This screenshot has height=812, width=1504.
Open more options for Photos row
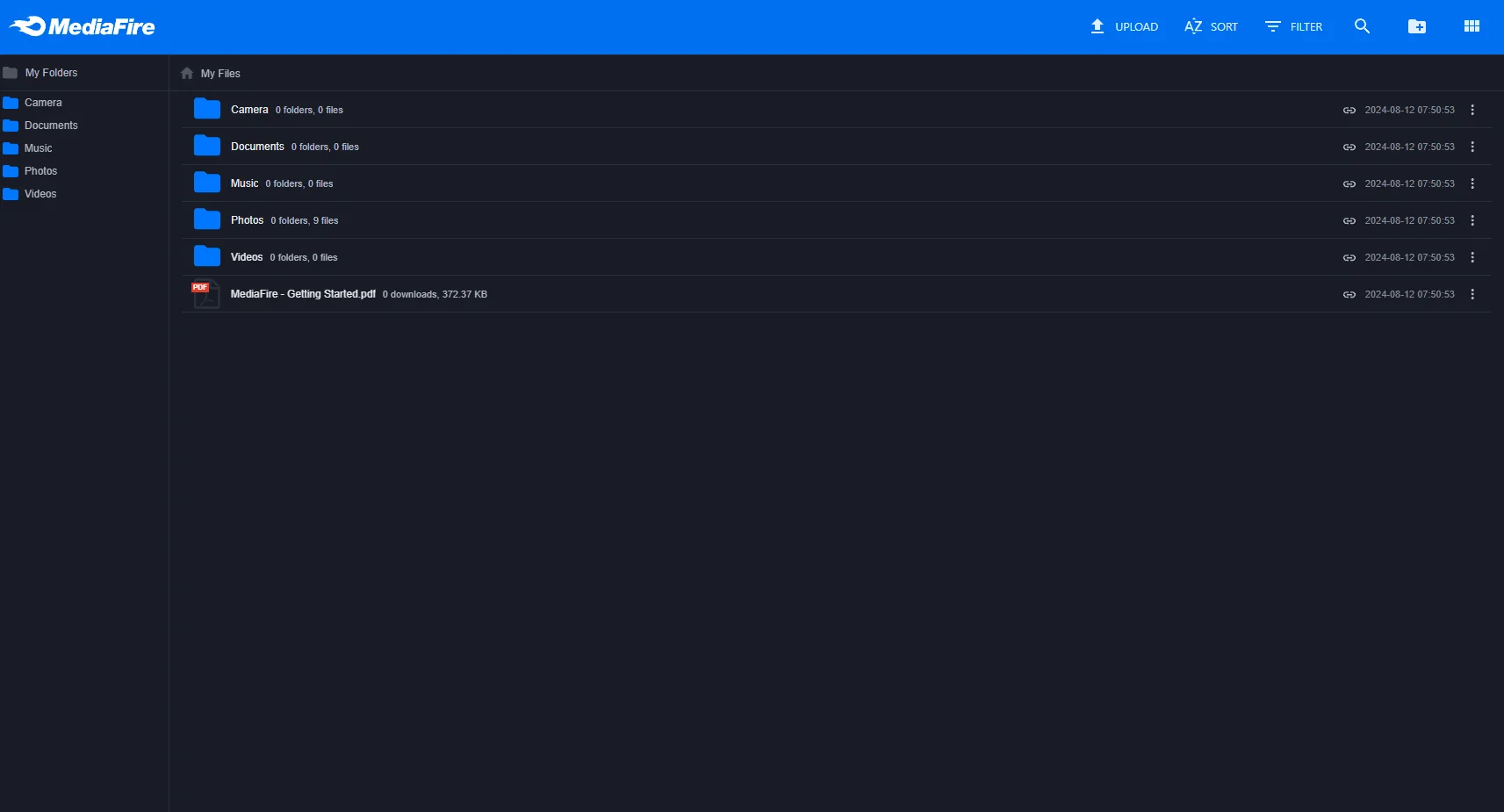point(1472,220)
